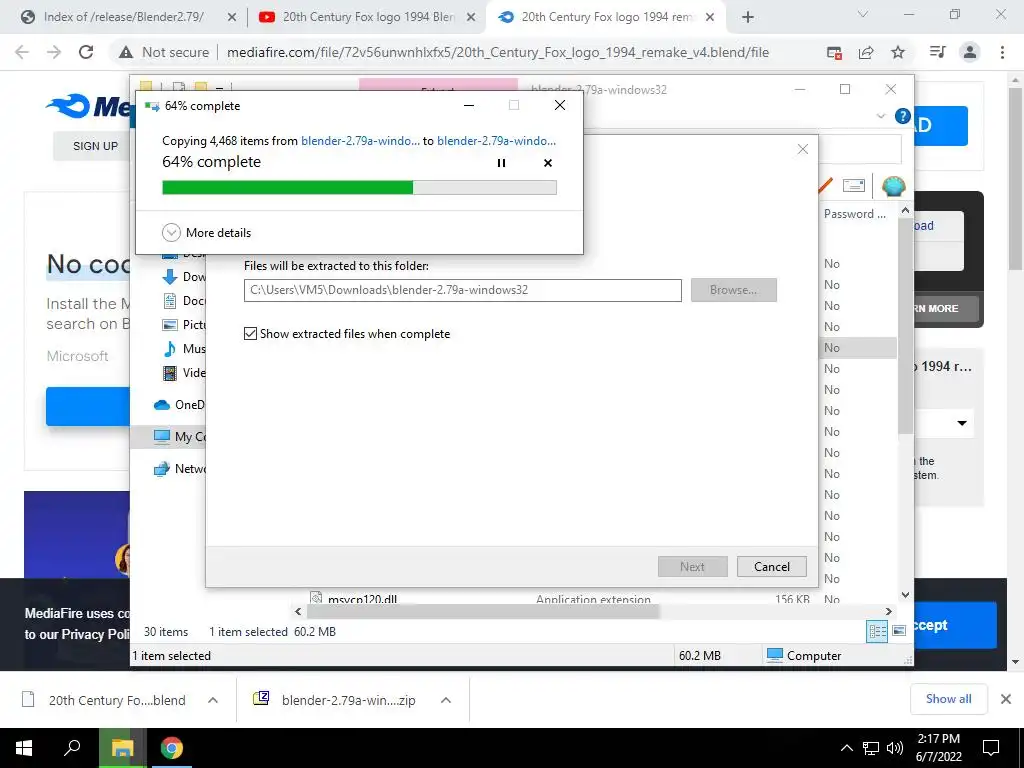This screenshot has height=768, width=1024.
Task: Open the File Explorer help icon
Action: click(x=903, y=116)
